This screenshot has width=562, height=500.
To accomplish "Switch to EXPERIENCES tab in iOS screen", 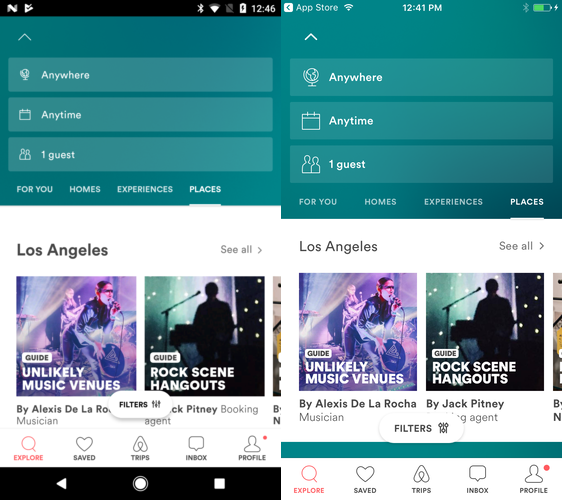I will pos(453,202).
